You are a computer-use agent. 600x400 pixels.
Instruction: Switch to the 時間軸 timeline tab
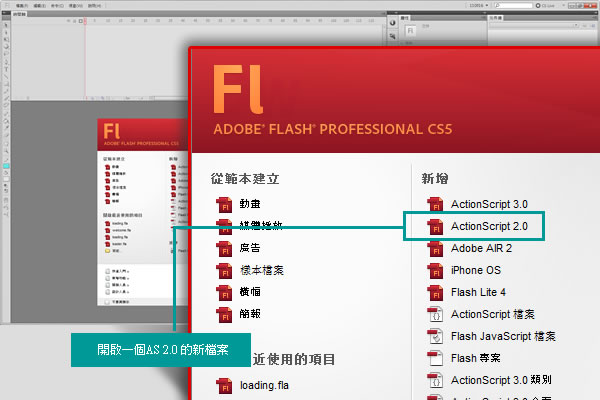click(19, 14)
